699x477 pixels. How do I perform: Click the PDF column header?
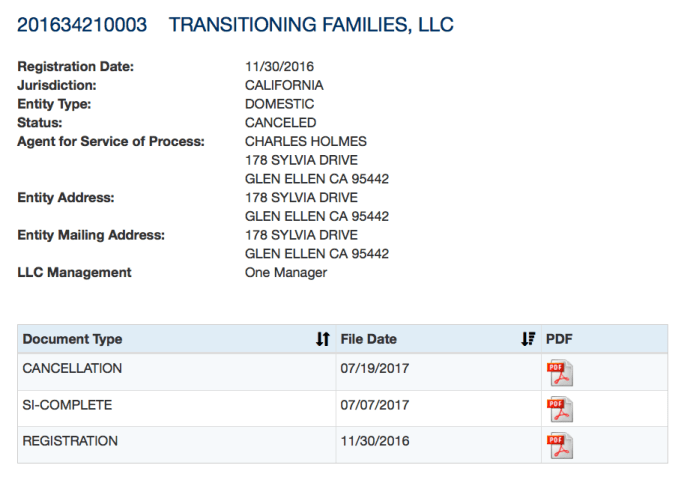pos(559,340)
